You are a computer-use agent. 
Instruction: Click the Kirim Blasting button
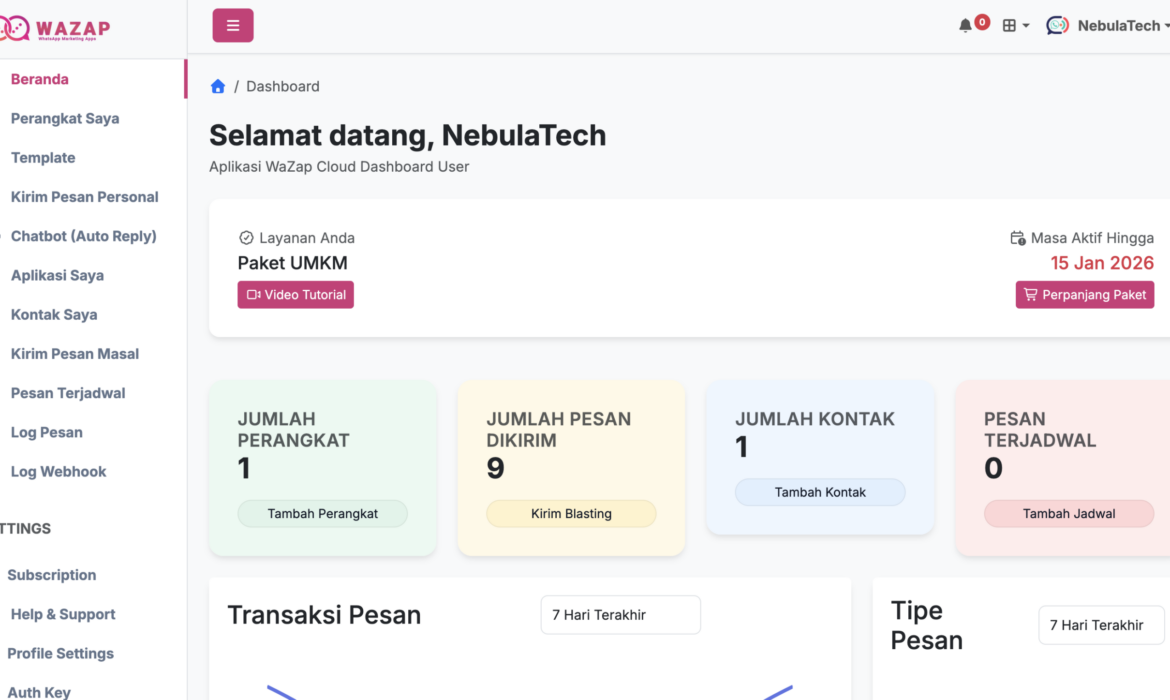571,513
